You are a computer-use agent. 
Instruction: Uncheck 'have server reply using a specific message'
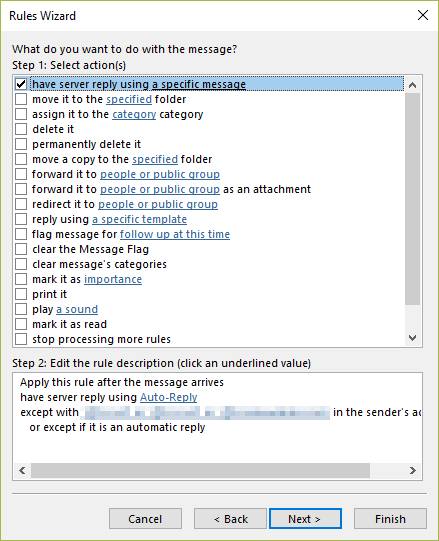(21, 84)
